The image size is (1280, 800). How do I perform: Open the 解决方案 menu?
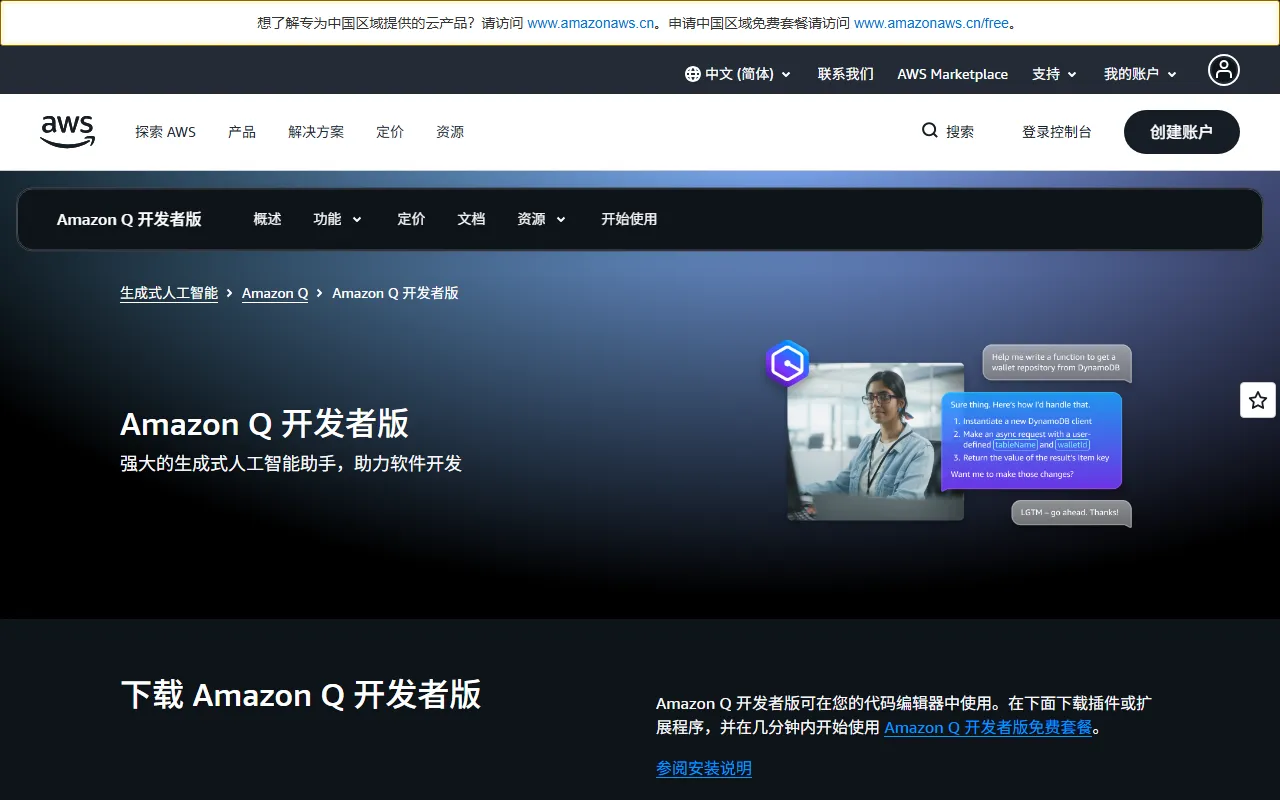(316, 131)
